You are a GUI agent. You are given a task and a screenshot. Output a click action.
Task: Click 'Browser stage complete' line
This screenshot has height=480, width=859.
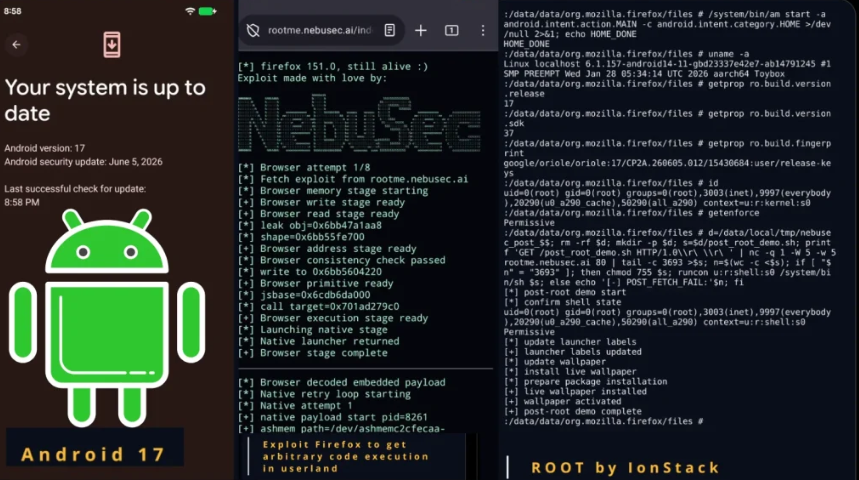(312, 353)
